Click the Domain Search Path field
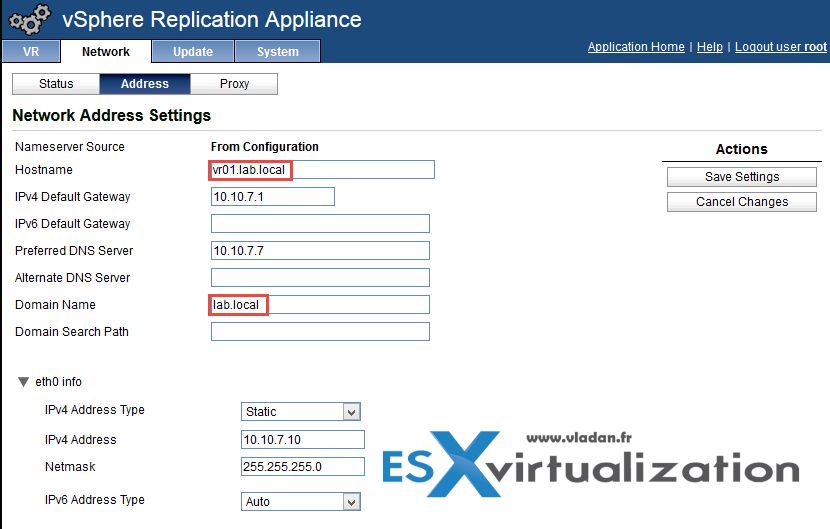Image resolution: width=830 pixels, height=529 pixels. [x=320, y=331]
